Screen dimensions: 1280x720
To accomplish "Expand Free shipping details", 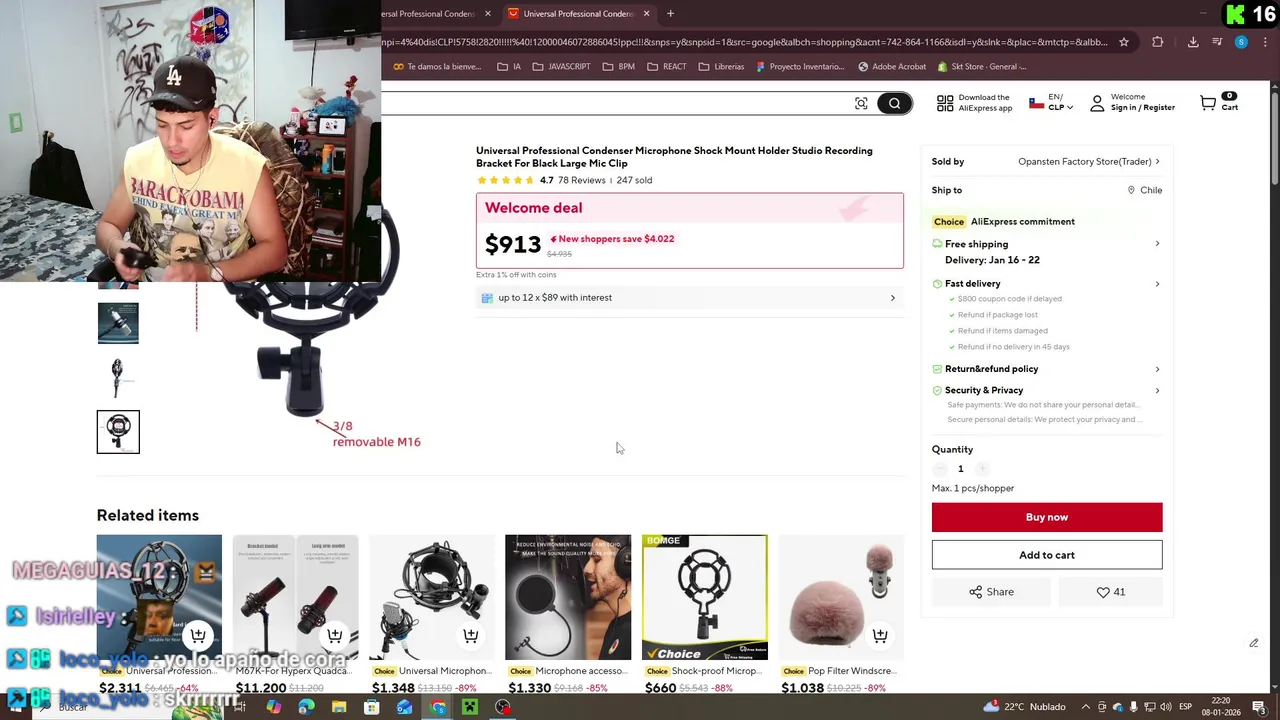I will tap(1047, 244).
